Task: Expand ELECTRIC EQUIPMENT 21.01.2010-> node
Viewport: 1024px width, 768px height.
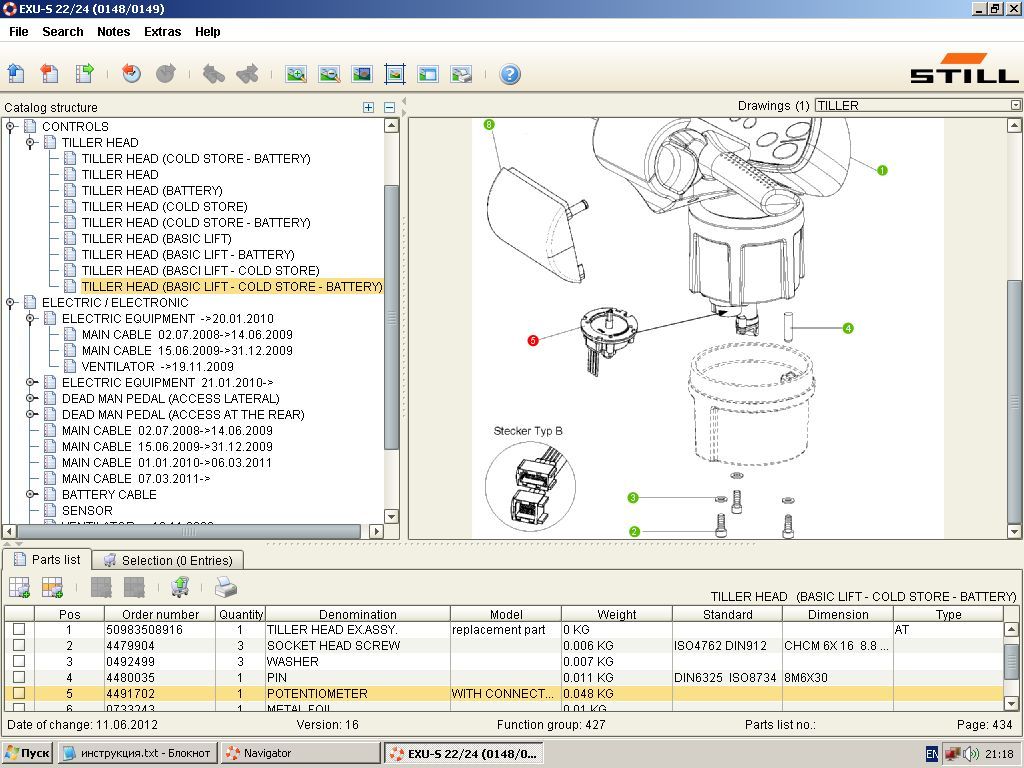Action: coord(30,383)
